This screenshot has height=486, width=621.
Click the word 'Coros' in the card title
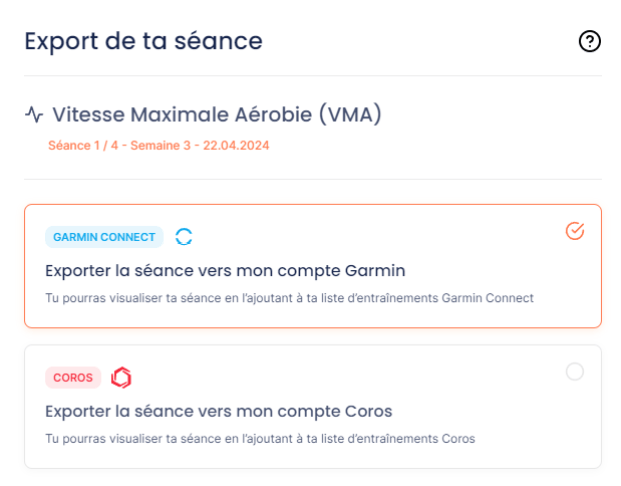point(369,412)
